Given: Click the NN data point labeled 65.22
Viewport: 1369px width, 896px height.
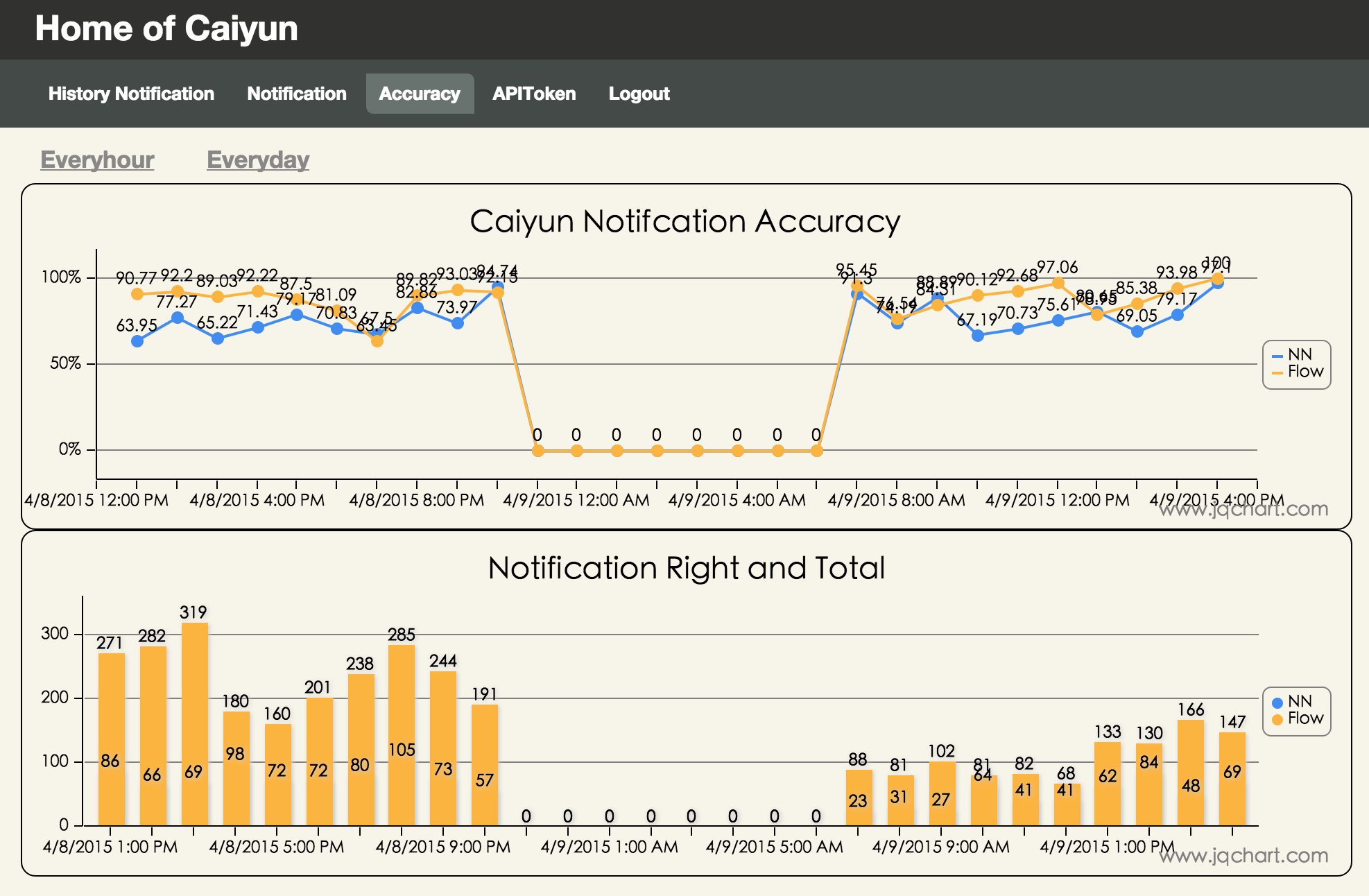Looking at the screenshot, I should coord(218,338).
